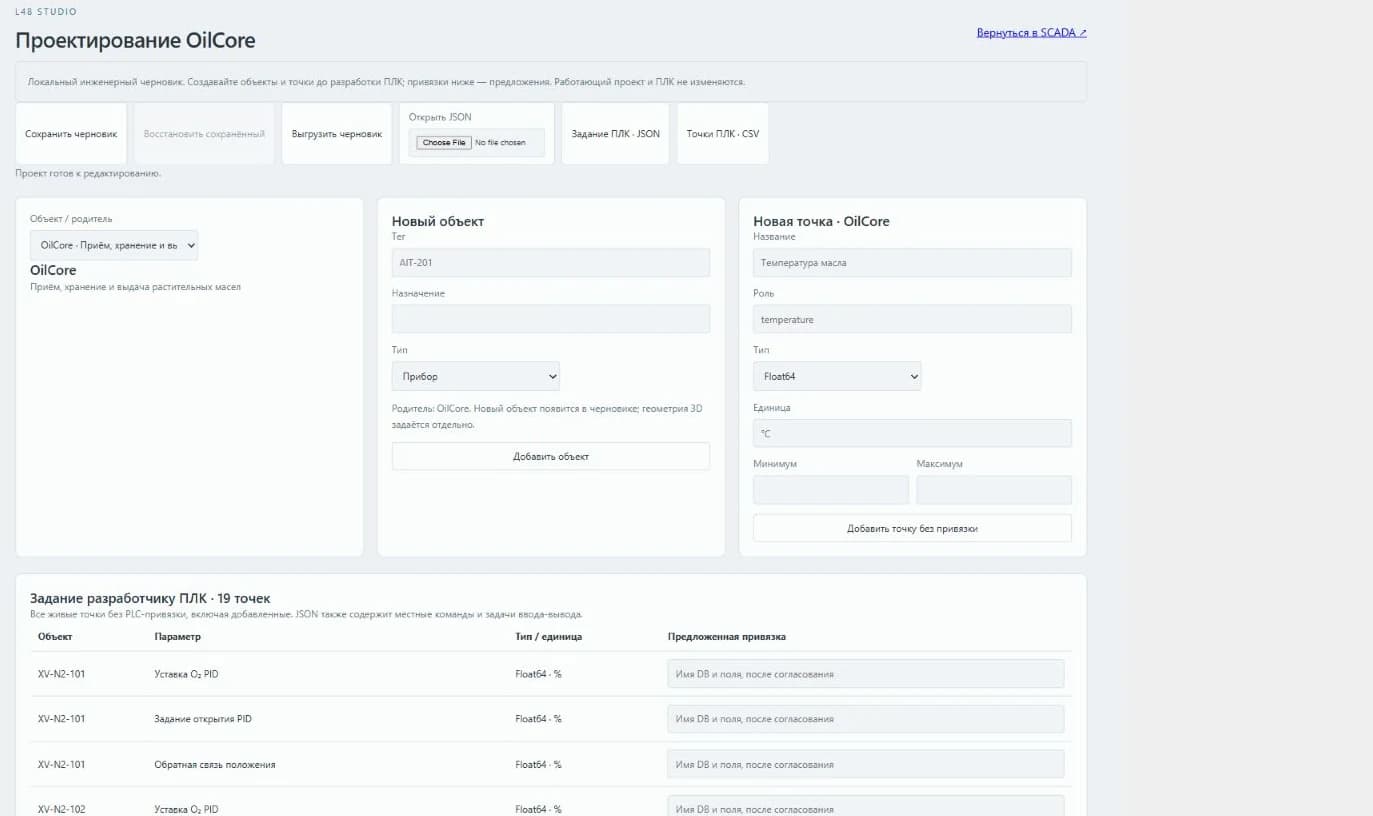Click the Предложенная привязка column header
Image resolution: width=1373 pixels, height=816 pixels.
[x=727, y=636]
